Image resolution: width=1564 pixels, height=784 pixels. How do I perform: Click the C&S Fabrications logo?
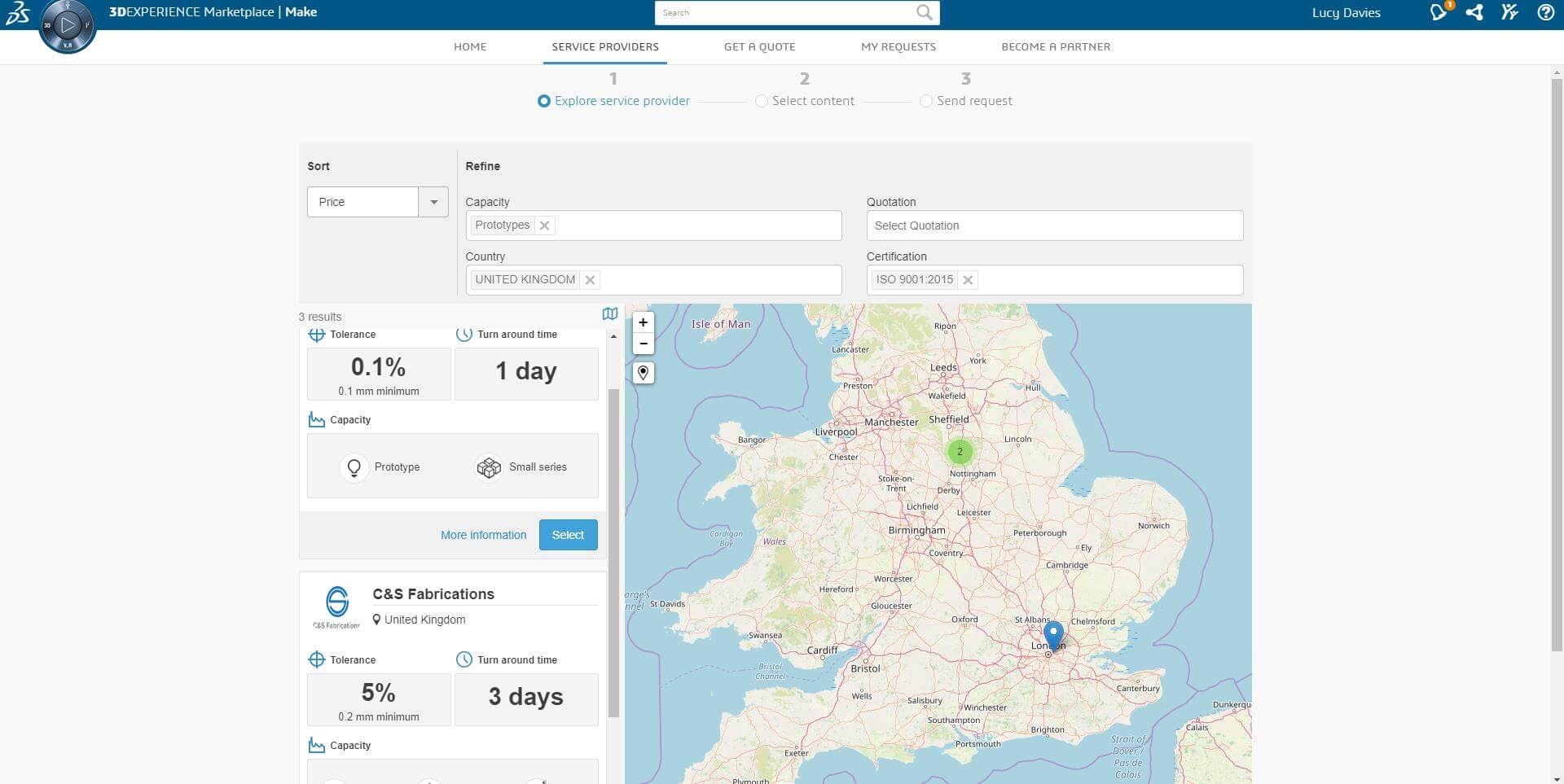(x=337, y=607)
